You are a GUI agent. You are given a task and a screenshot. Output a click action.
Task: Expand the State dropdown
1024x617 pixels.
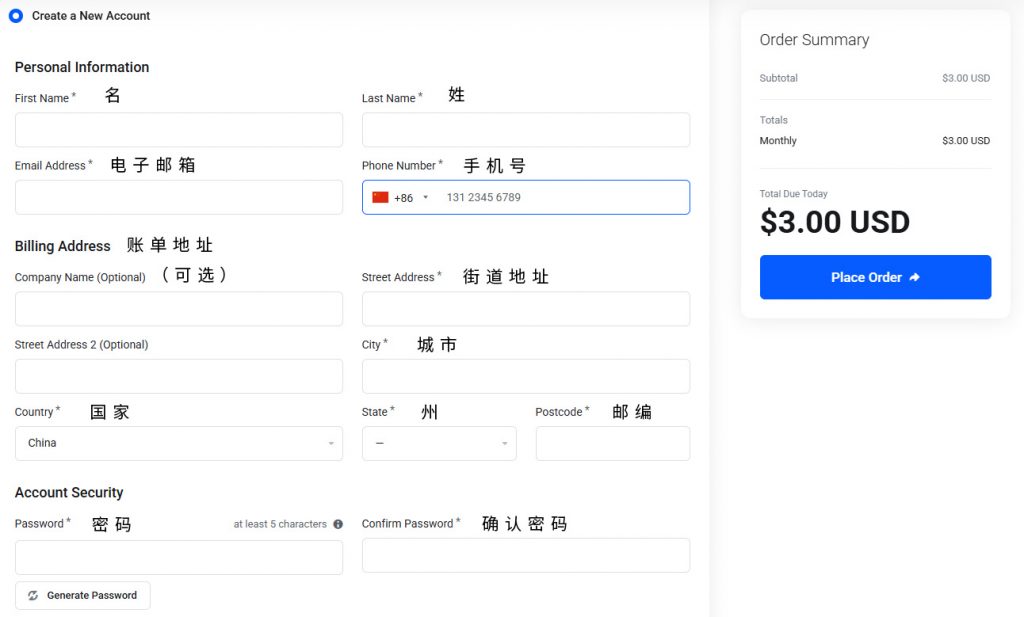pyautogui.click(x=439, y=442)
